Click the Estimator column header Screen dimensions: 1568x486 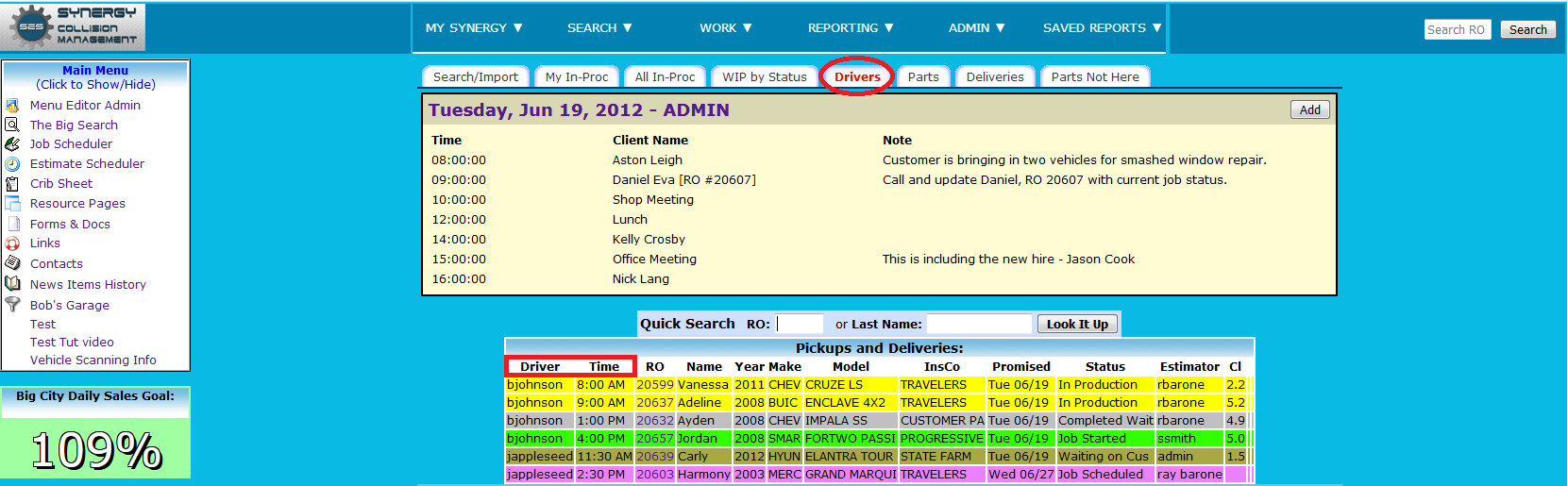click(x=1189, y=367)
